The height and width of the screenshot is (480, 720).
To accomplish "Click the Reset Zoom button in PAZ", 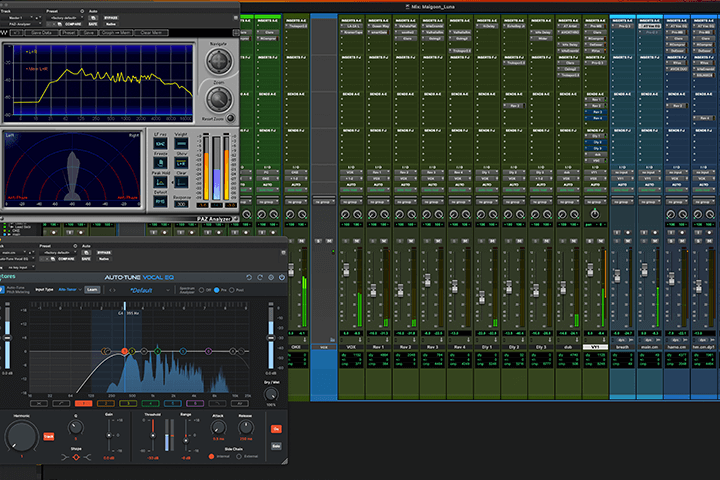I will pos(231,118).
